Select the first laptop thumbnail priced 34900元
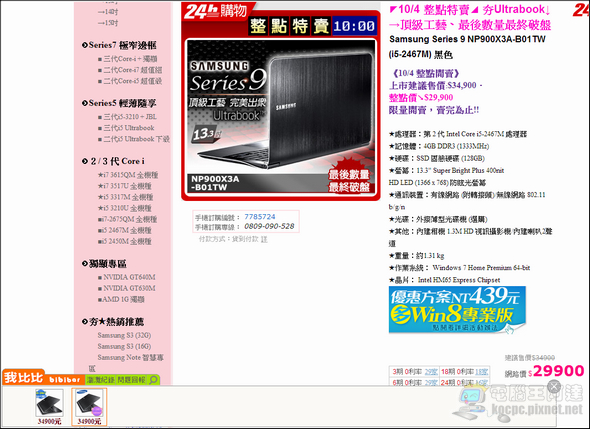 tap(49, 408)
